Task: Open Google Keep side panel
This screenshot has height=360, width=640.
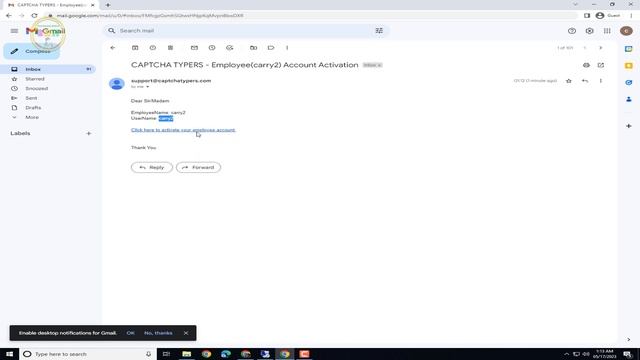Action: point(629,66)
